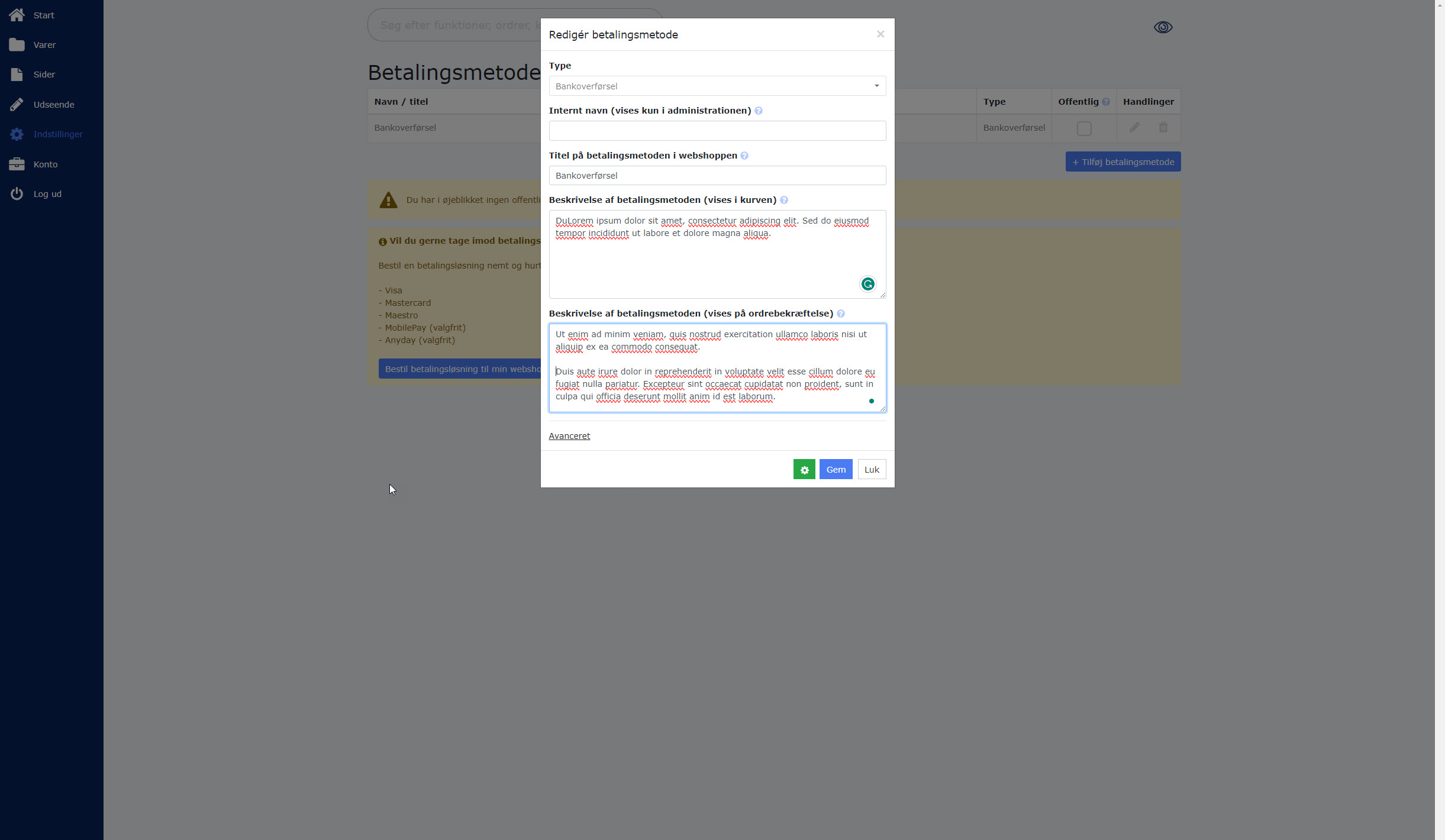This screenshot has width=1445, height=840.
Task: Click the Internt navn input field
Action: point(717,131)
